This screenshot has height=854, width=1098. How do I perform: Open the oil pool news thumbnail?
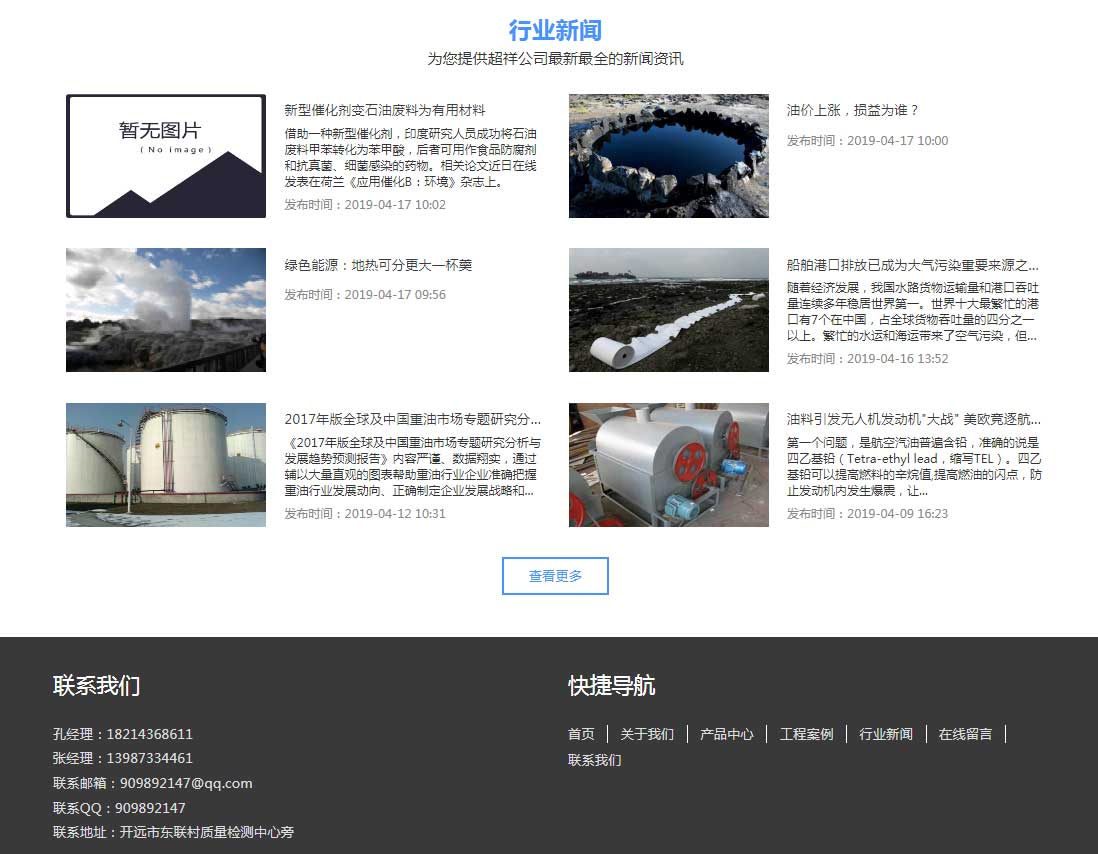(x=668, y=156)
